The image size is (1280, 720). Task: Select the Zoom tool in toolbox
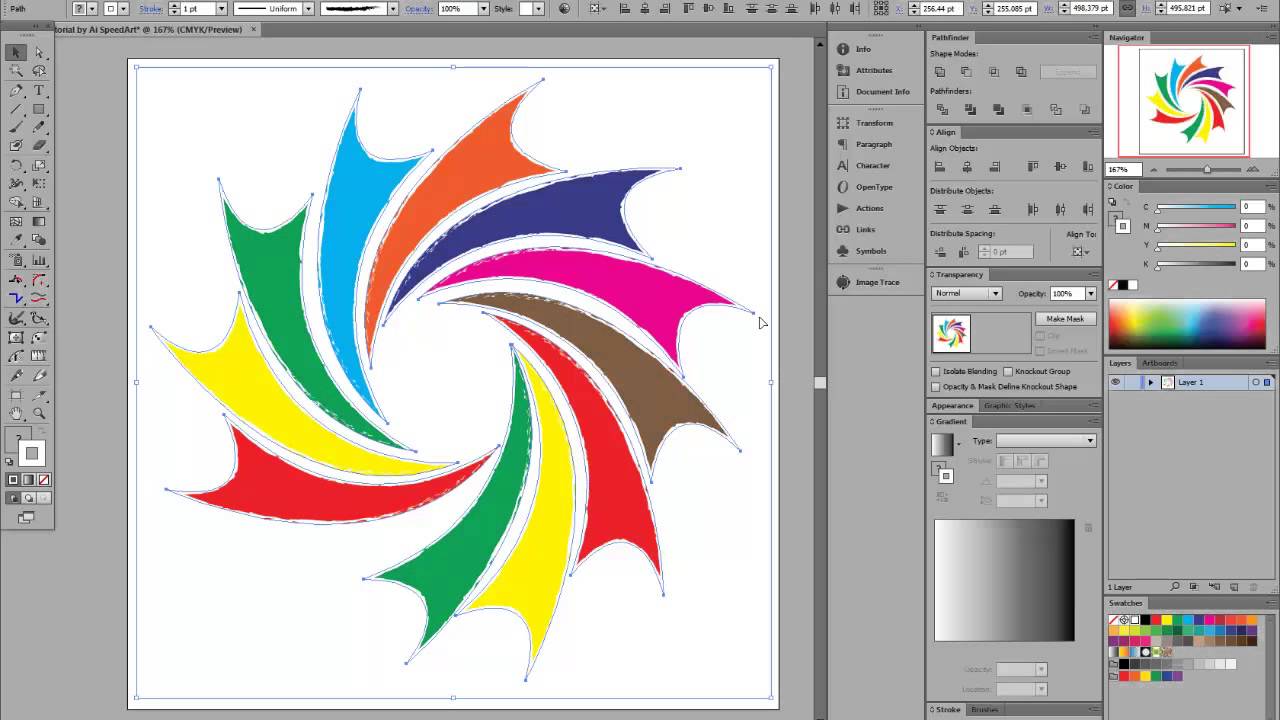pyautogui.click(x=39, y=413)
